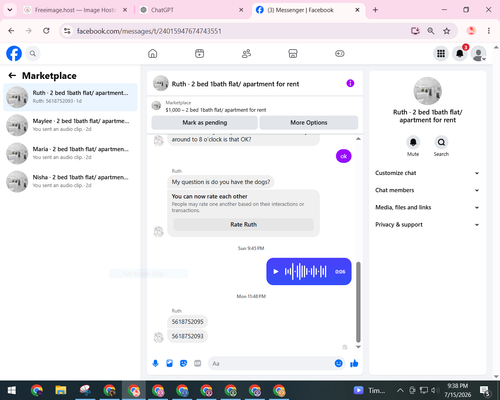The width and height of the screenshot is (500, 400).
Task: Expand the Chat members section
Action: click(427, 190)
